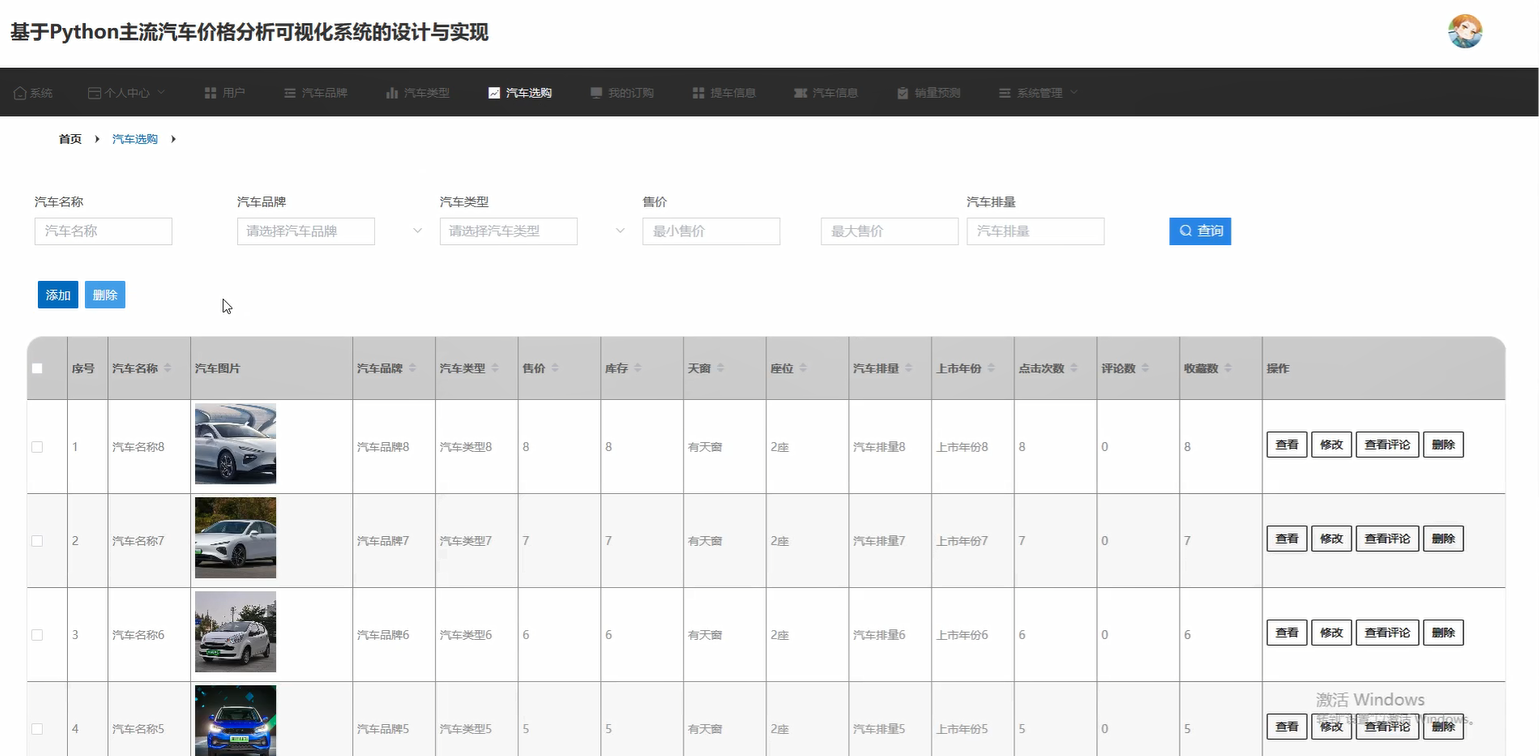
Task: Click 查看评论 for row 汽车名称6
Action: coord(1387,633)
